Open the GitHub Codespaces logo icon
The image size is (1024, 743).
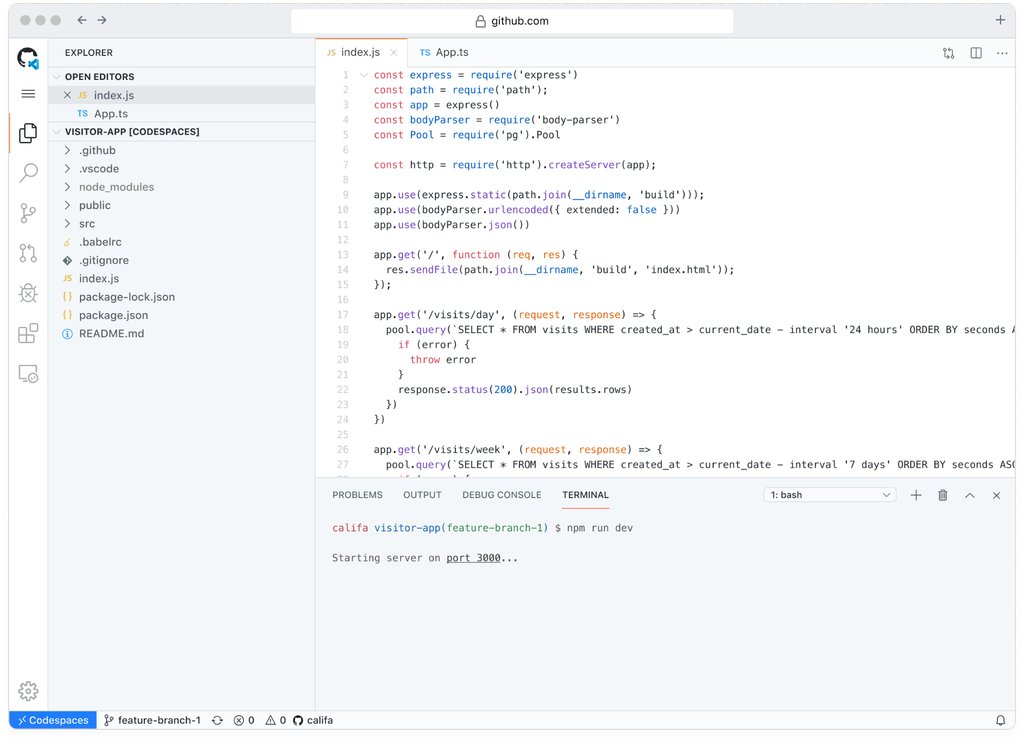(27, 58)
